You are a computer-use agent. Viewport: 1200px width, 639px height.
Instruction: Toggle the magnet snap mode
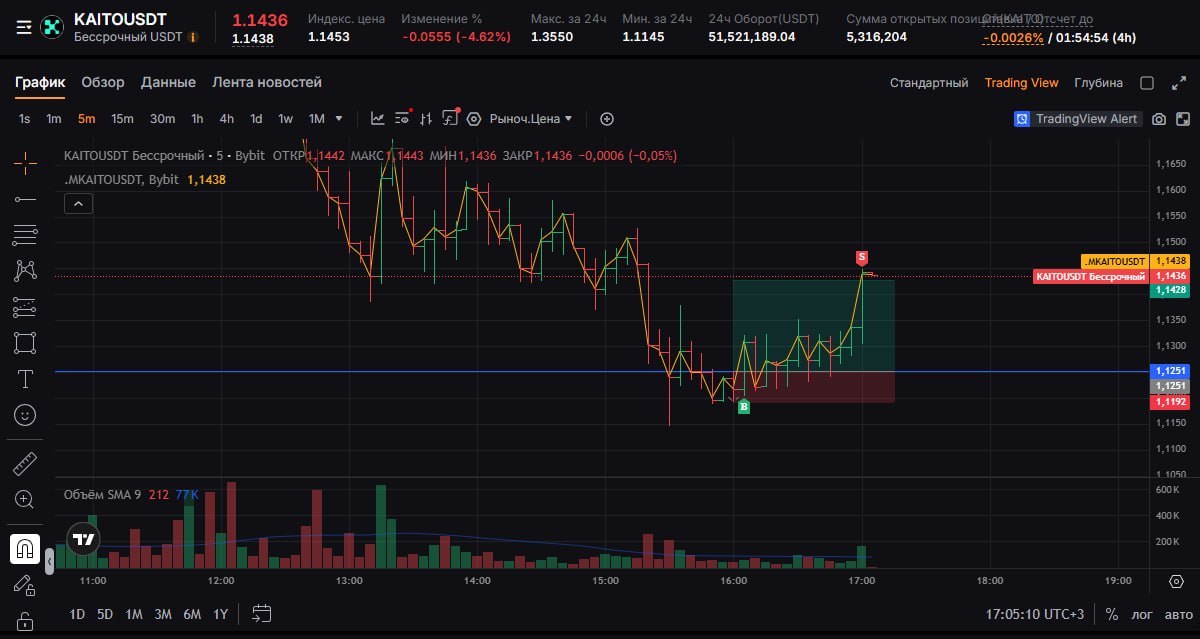(25, 548)
